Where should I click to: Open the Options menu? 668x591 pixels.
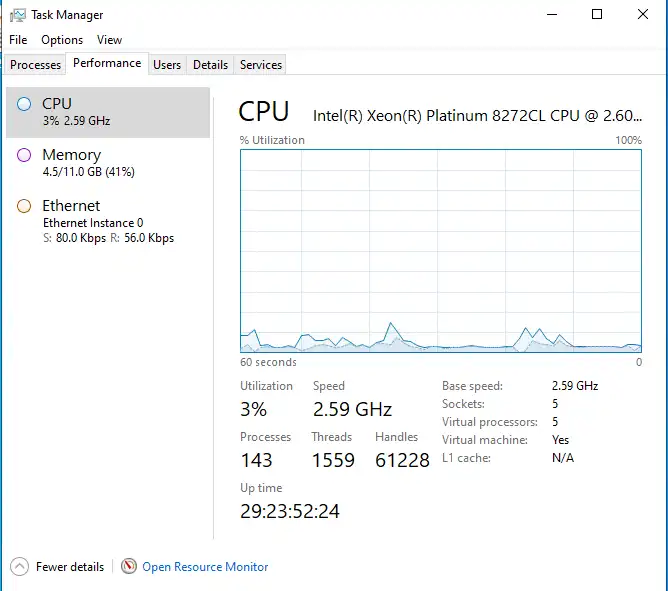62,40
